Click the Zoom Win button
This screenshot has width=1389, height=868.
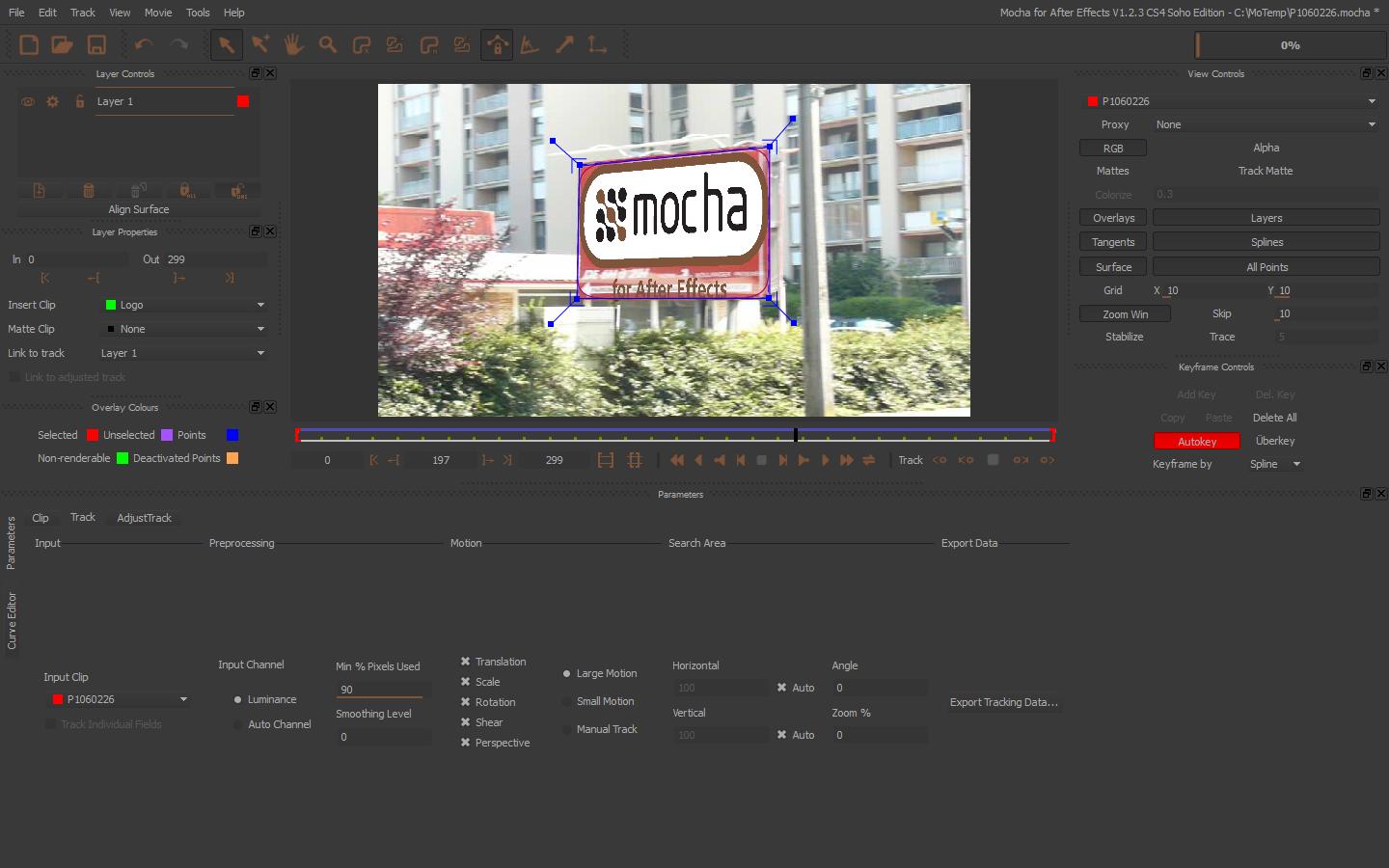(1125, 313)
